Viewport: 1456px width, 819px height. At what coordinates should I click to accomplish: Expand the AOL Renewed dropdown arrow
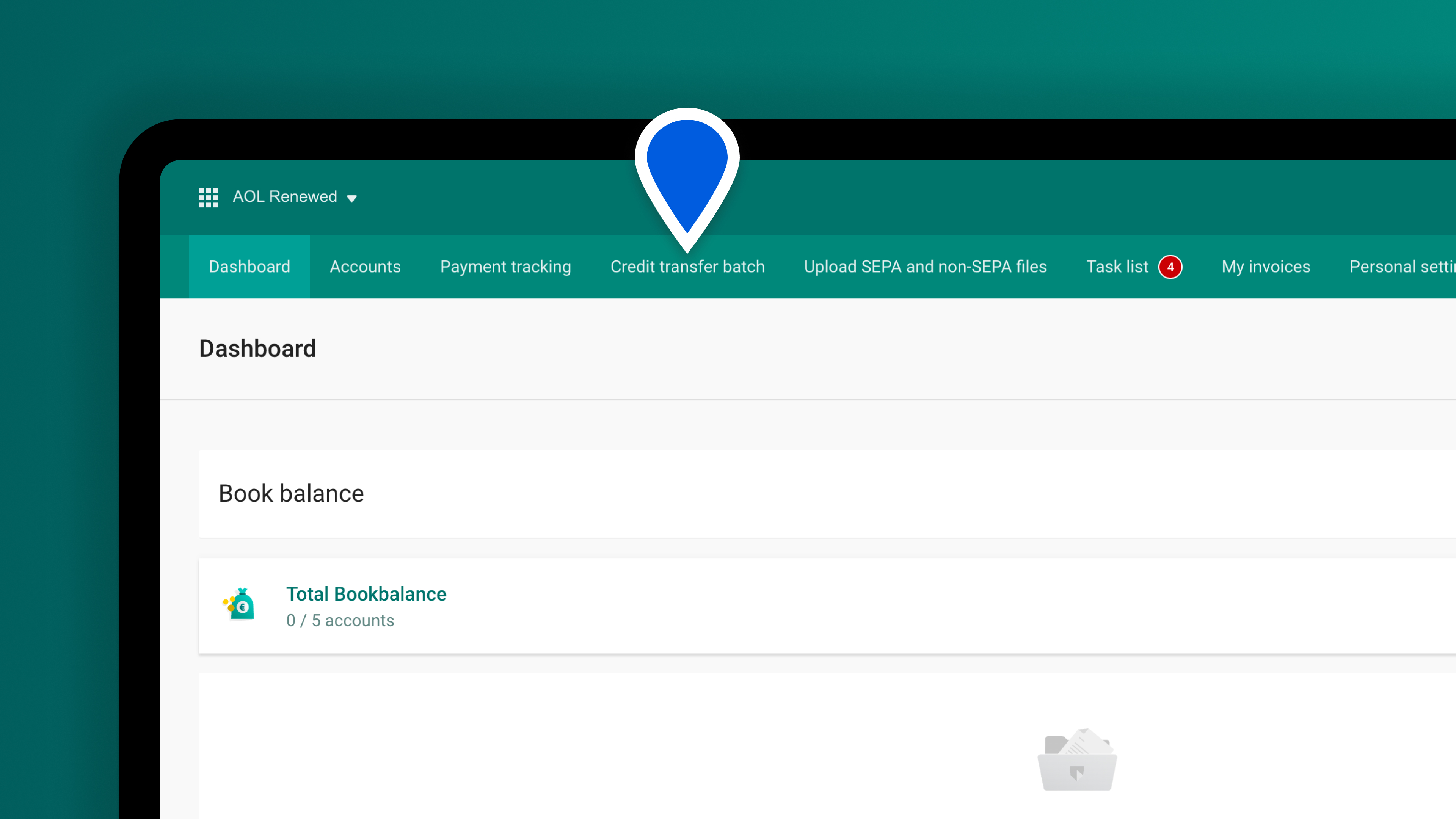[x=351, y=198]
